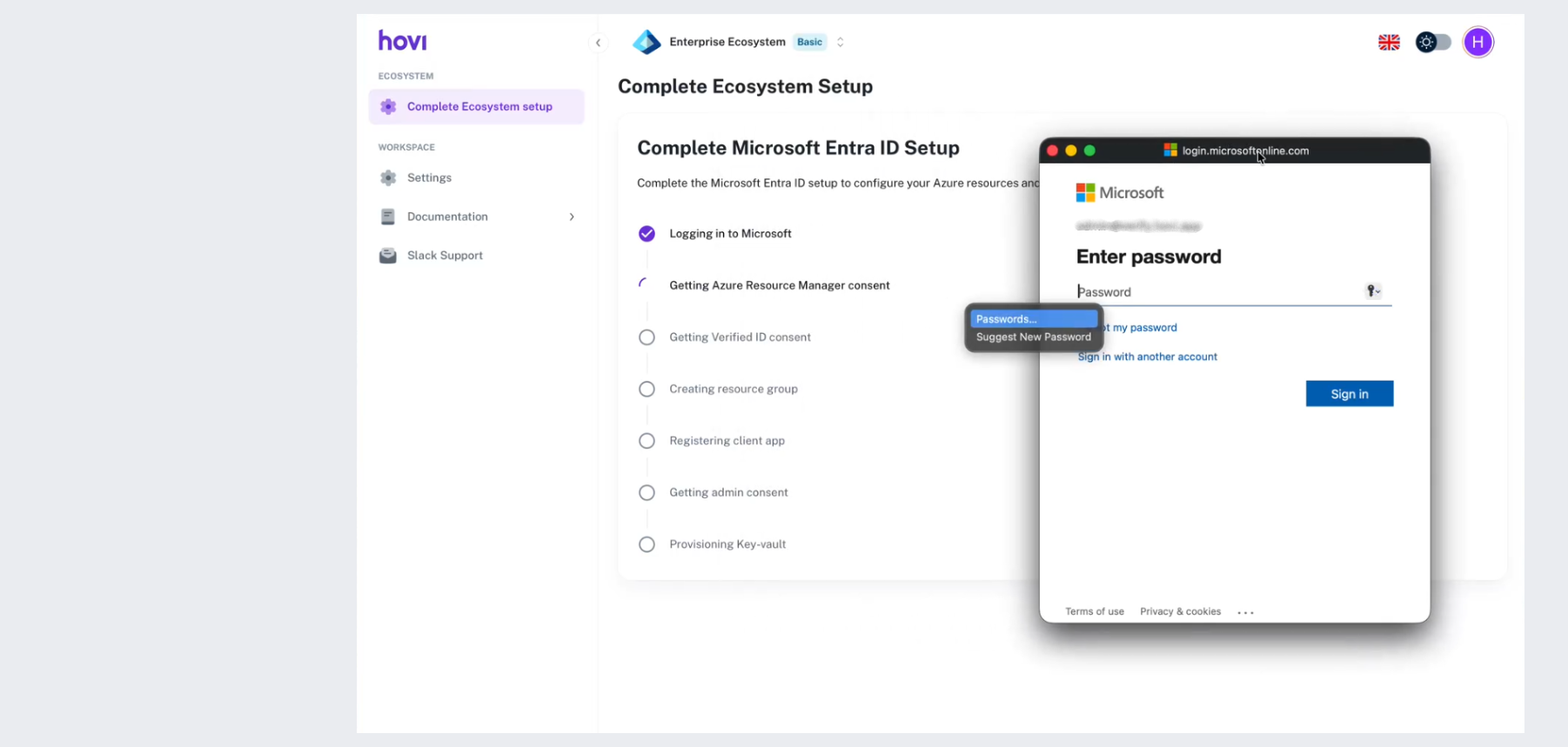The width and height of the screenshot is (1568, 747).
Task: Click the Provisioning Key-vault step circle
Action: coord(647,544)
